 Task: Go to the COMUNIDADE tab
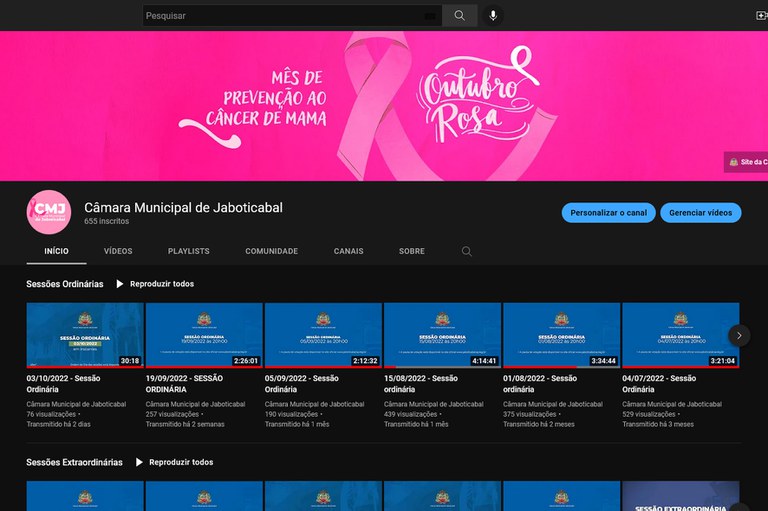(x=271, y=251)
